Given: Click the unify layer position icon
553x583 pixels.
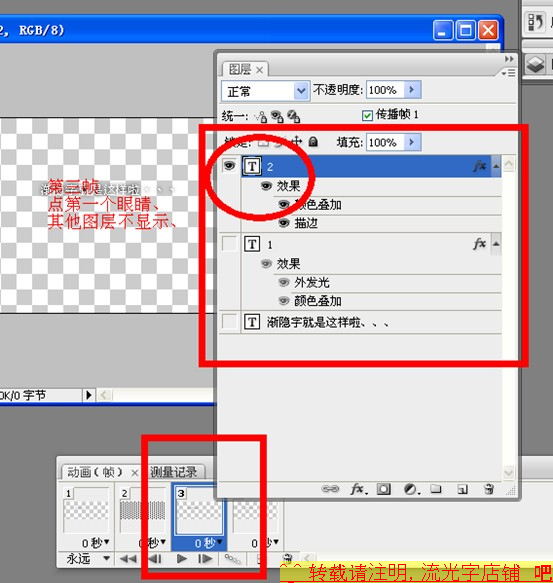Looking at the screenshot, I should pos(261,117).
